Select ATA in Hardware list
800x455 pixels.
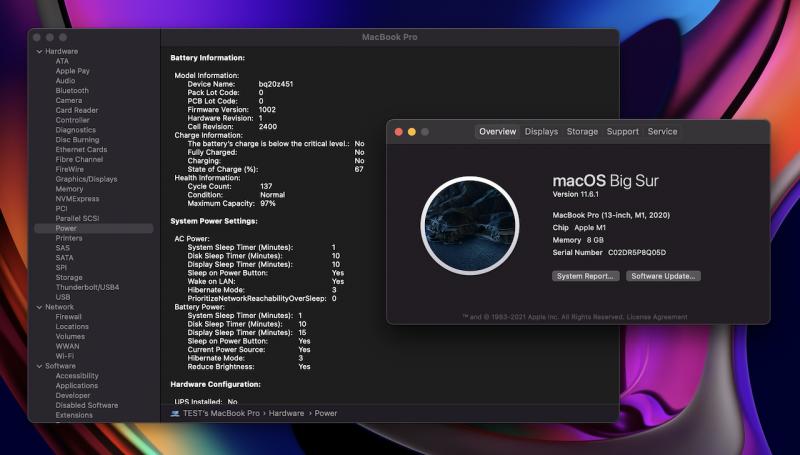62,61
